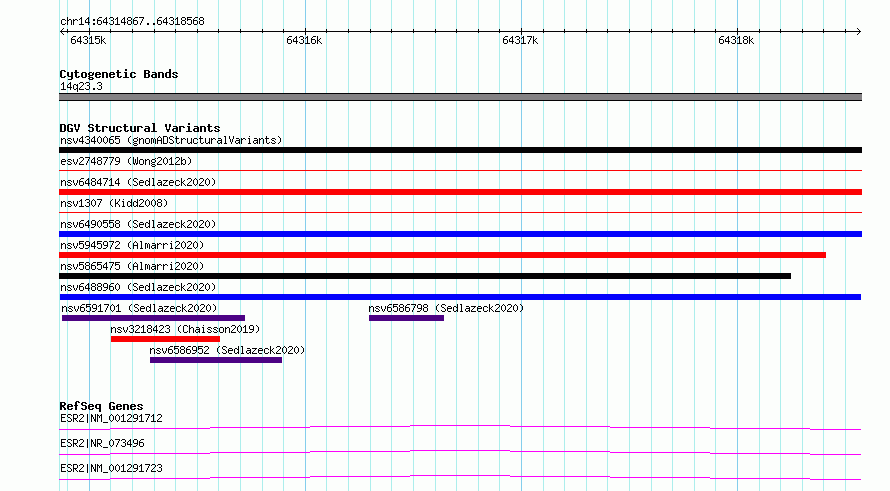890x491 pixels.
Task: Open variant nsv6488960 (Sedlazeck2020) label
Action: point(138,287)
